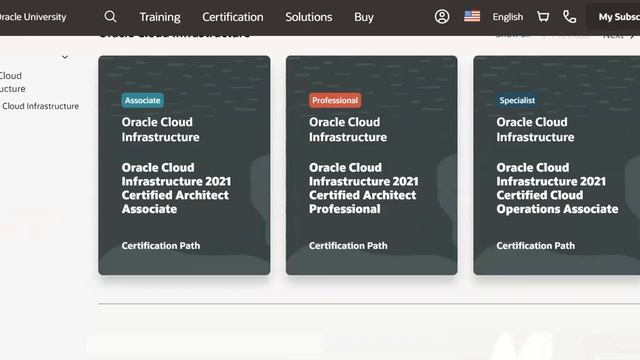Click Oracle Cloud Infrastructure heading on Associate card
Viewport: 640px width, 360px height.
(160, 129)
